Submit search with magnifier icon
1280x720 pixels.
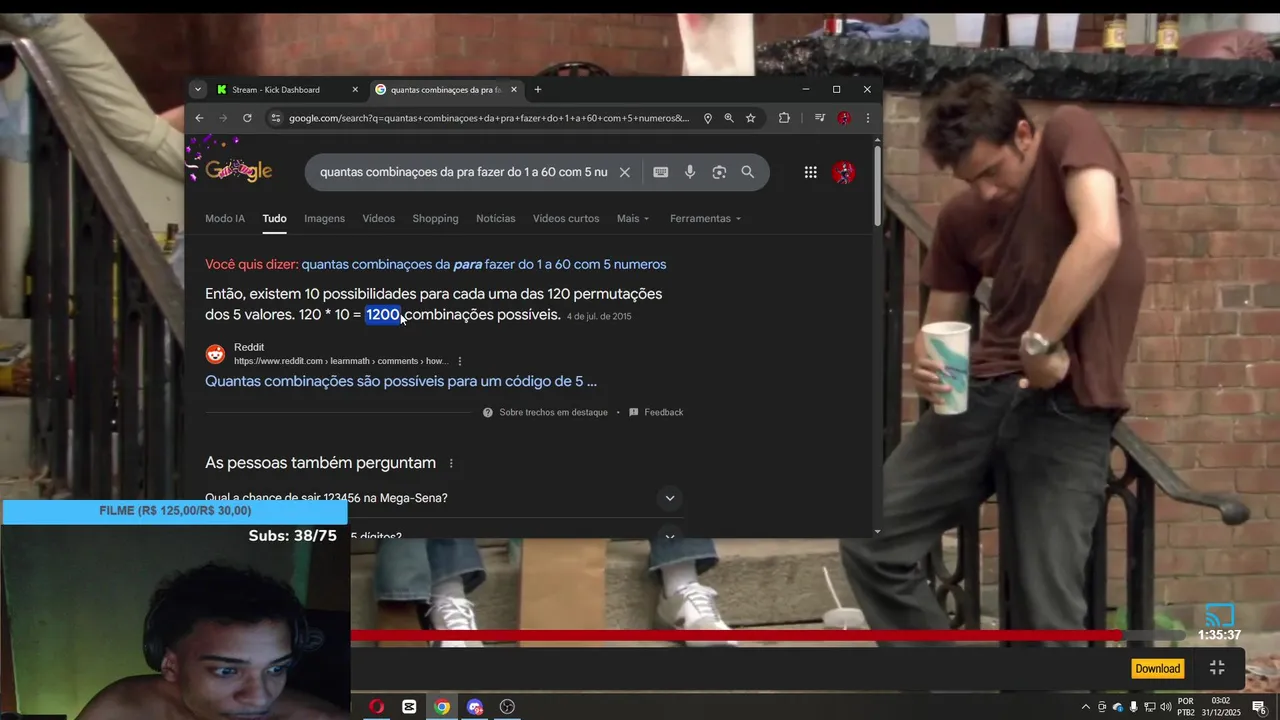click(748, 172)
